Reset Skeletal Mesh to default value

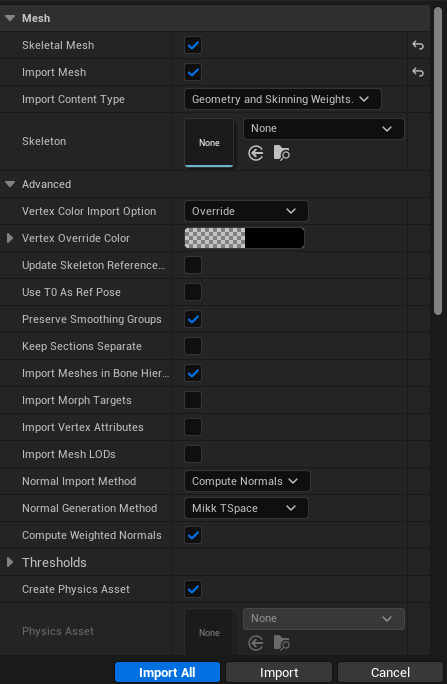(x=418, y=45)
